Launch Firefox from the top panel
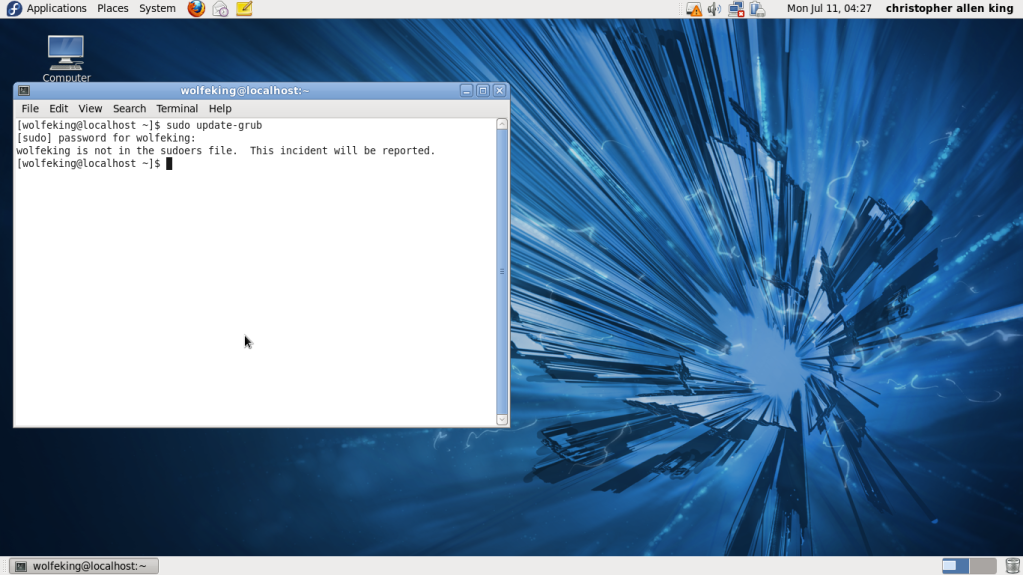Image resolution: width=1023 pixels, height=575 pixels. click(196, 9)
